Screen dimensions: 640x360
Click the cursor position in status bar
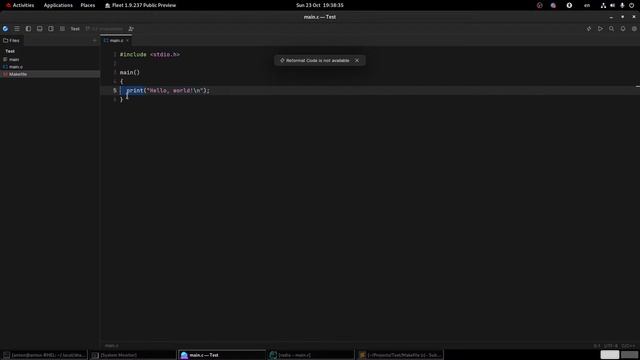[x=597, y=346]
